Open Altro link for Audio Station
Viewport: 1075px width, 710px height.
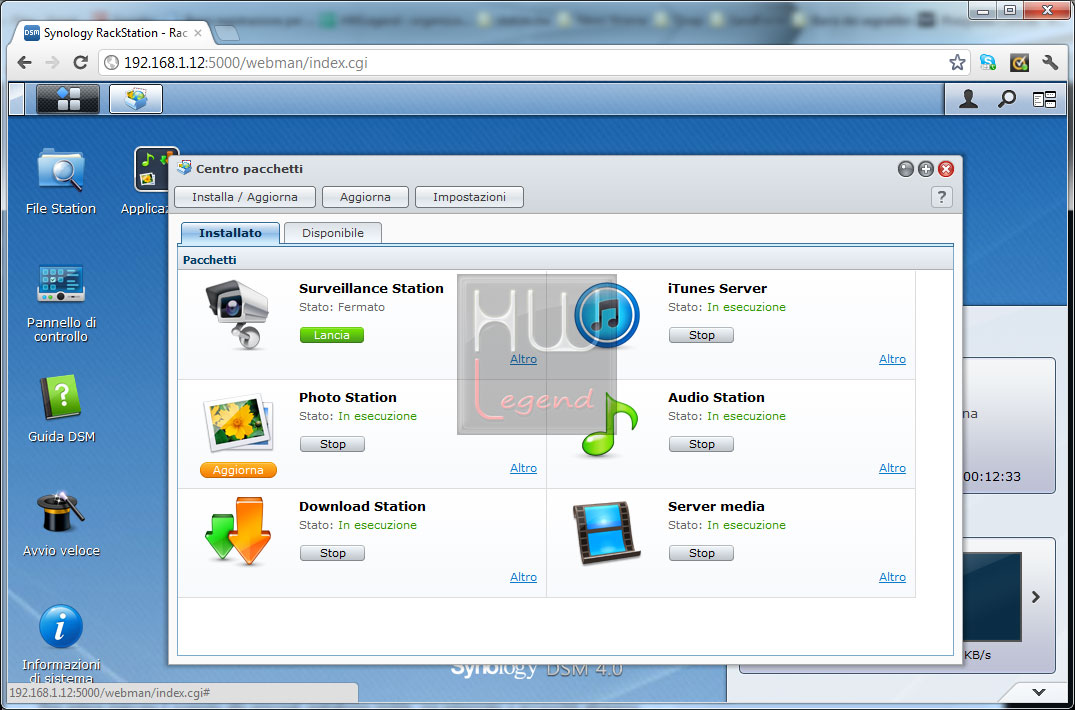pyautogui.click(x=892, y=468)
